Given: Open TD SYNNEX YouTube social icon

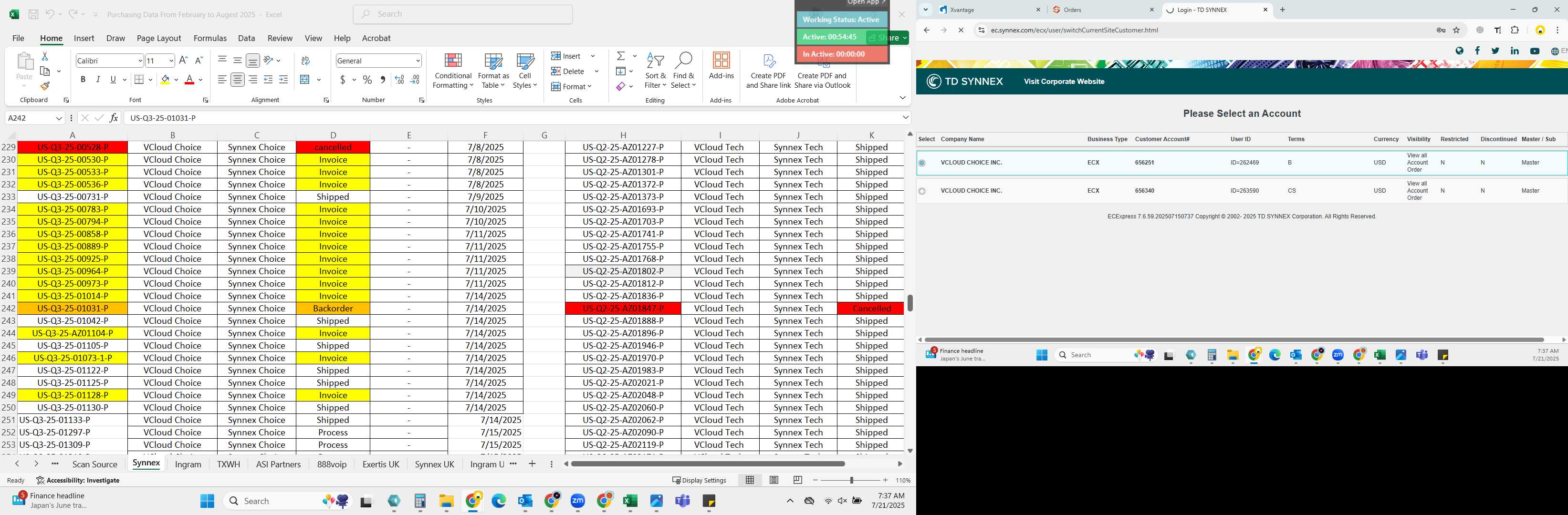Looking at the screenshot, I should tap(1535, 51).
